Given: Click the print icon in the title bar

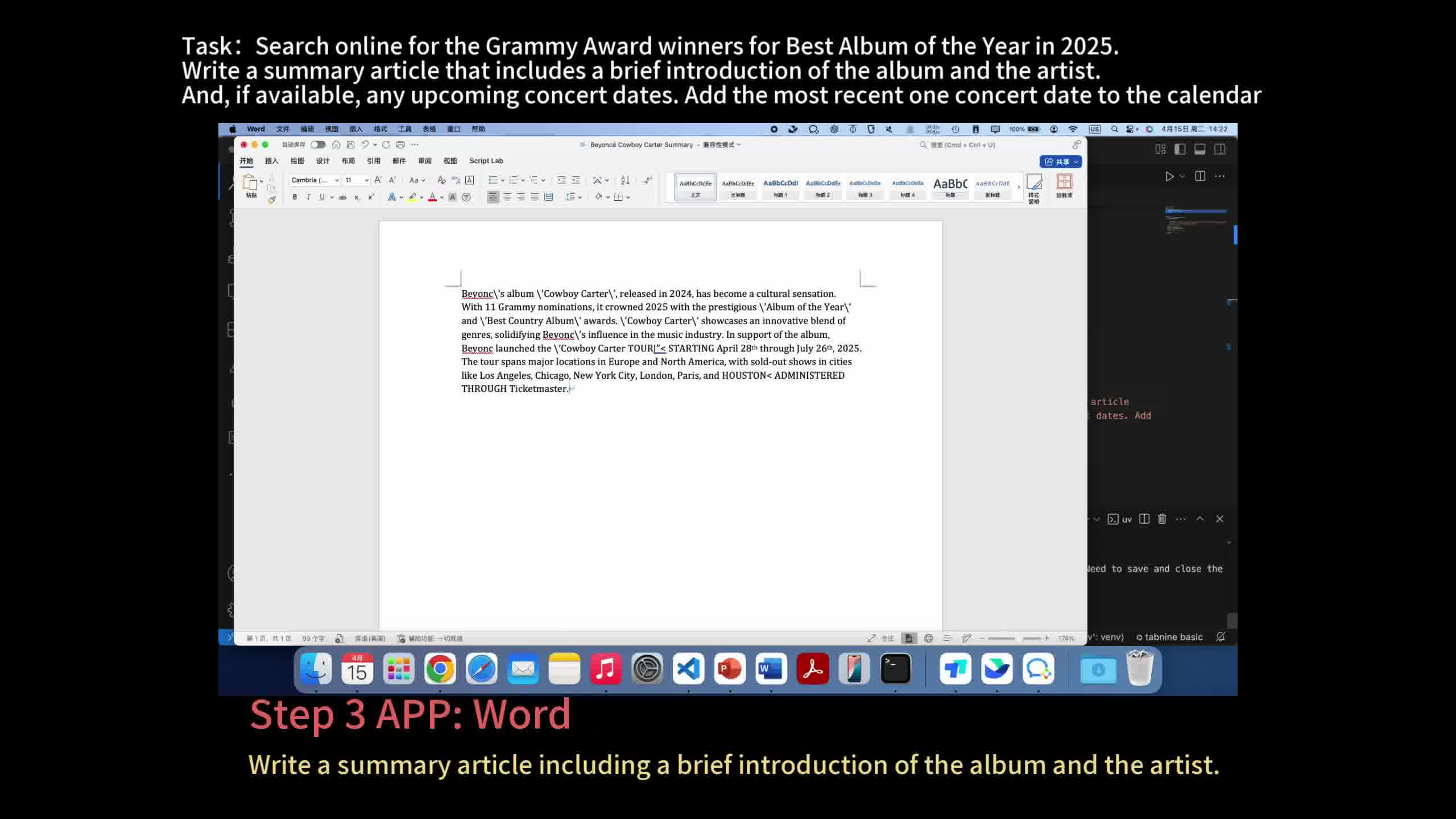Looking at the screenshot, I should 400,144.
